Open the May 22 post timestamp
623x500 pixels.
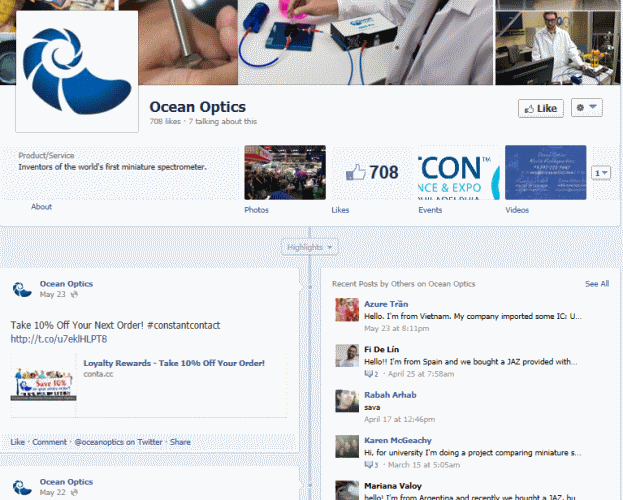[52, 492]
